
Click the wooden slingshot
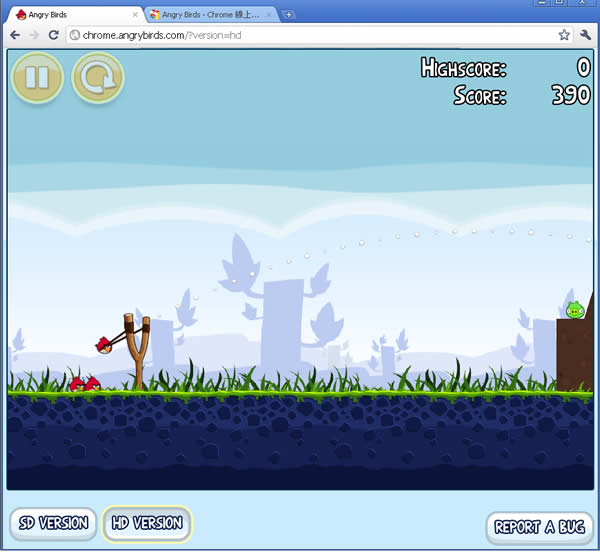[137, 351]
